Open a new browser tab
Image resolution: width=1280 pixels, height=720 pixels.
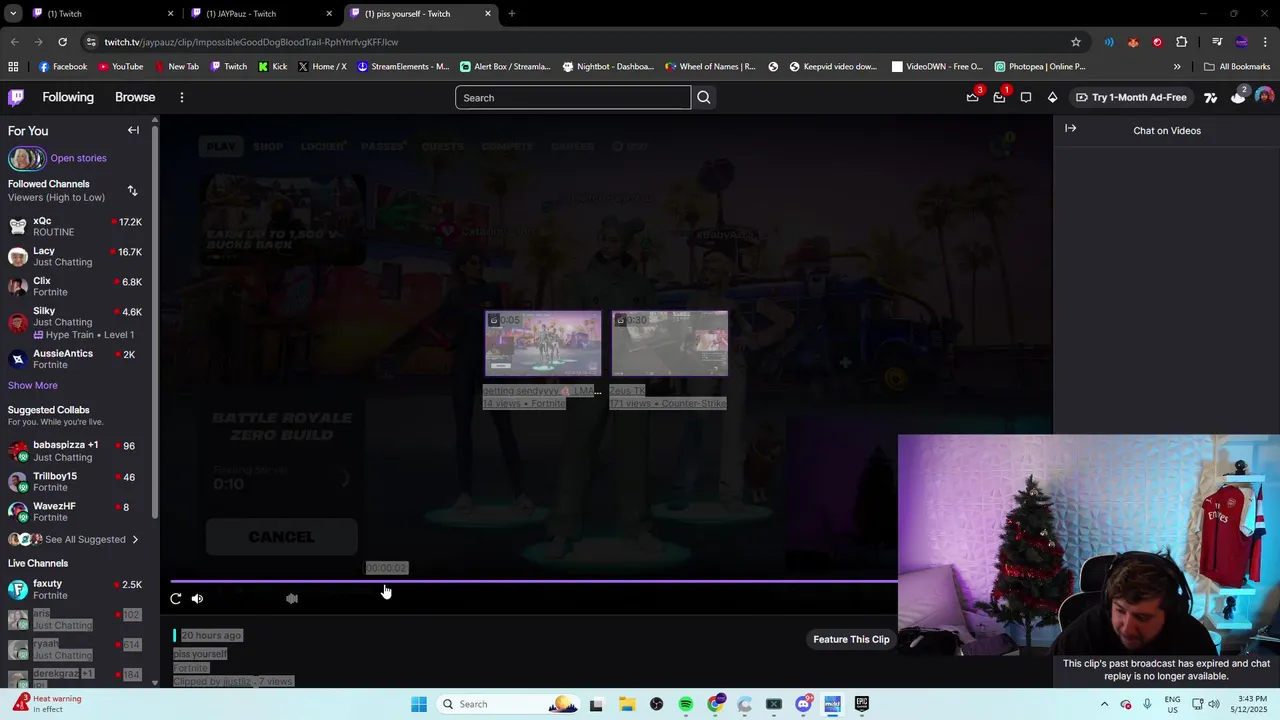point(512,14)
